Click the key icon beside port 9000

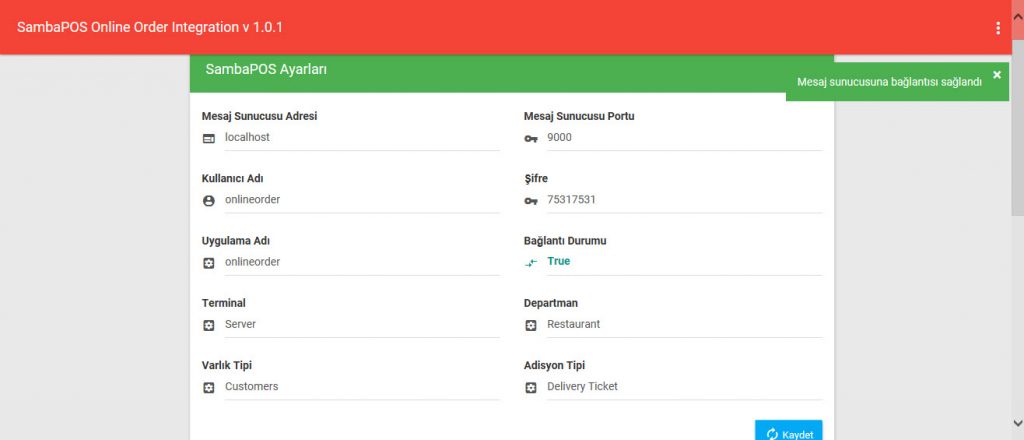[531, 138]
